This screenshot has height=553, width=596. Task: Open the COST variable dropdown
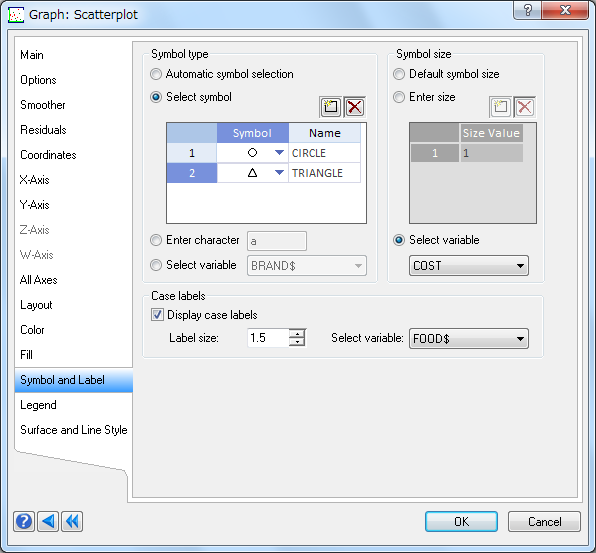(469, 265)
